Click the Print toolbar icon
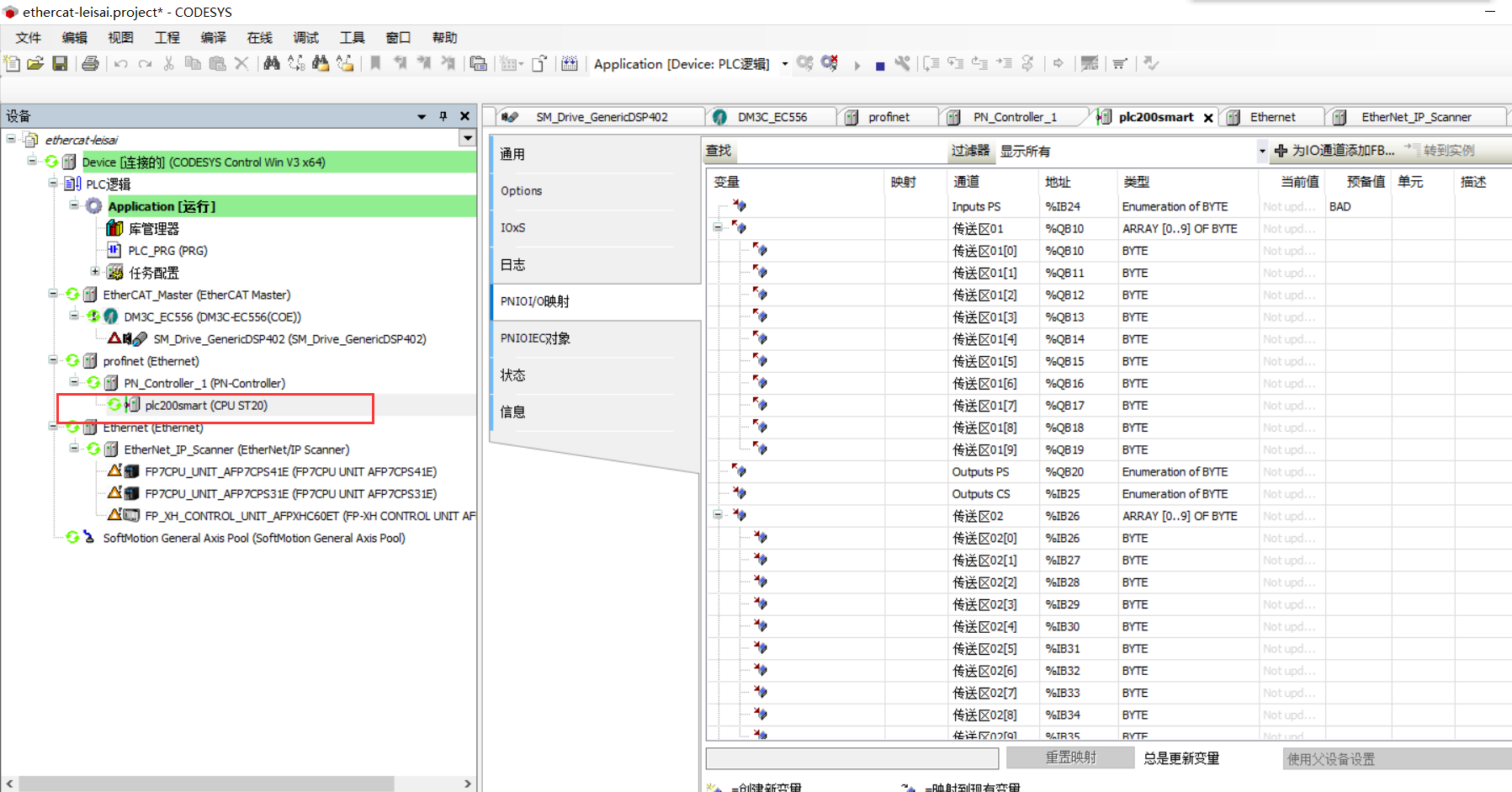This screenshot has height=792, width=1512. [90, 64]
